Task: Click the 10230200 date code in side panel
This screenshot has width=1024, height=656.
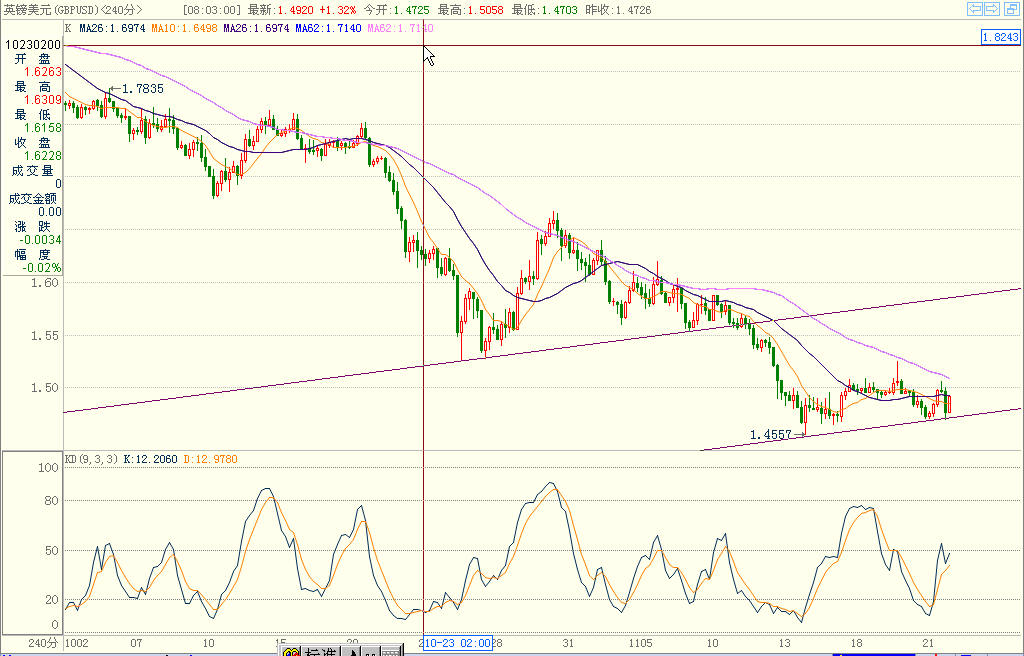Action: [33, 44]
